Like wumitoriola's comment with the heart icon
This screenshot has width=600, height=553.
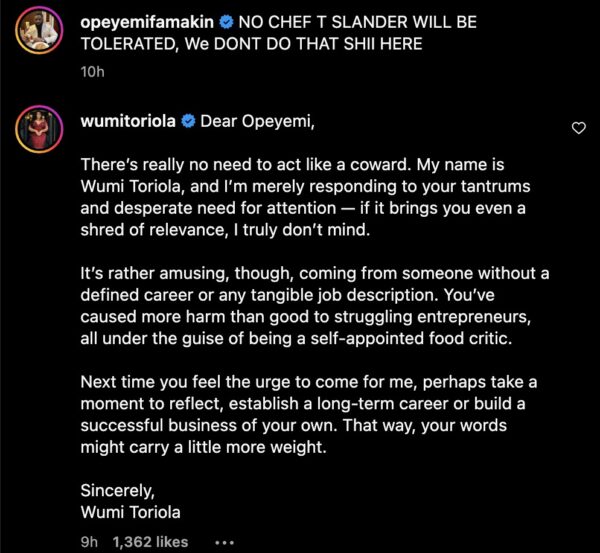pos(577,128)
